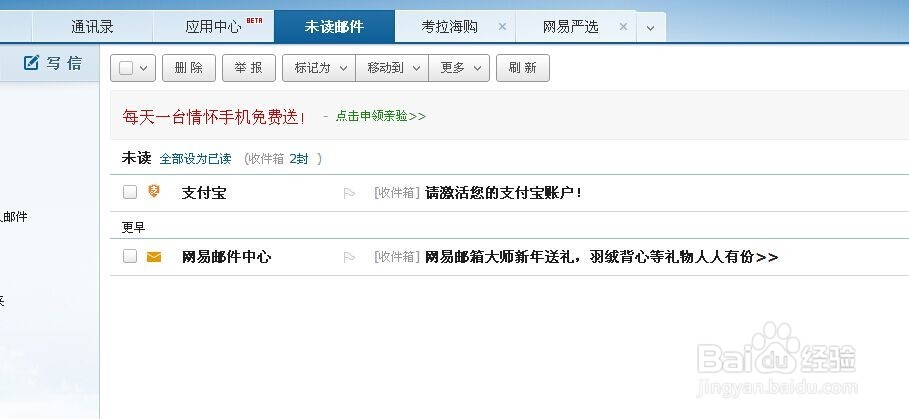The height and width of the screenshot is (419, 909).
Task: Click the 写信 compose button
Action: pyautogui.click(x=53, y=63)
